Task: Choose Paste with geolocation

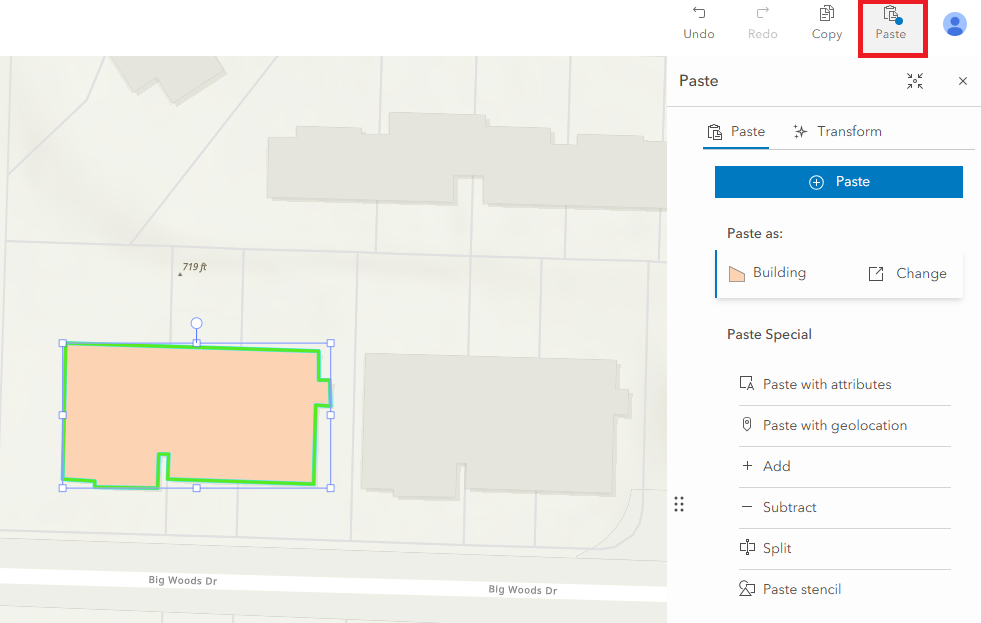Action: tap(834, 425)
